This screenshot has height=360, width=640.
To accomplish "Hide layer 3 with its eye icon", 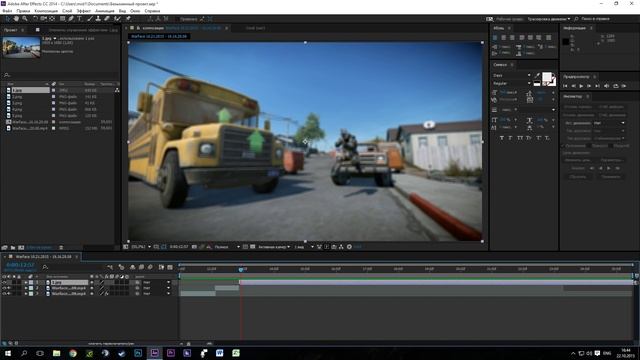I will (4, 293).
